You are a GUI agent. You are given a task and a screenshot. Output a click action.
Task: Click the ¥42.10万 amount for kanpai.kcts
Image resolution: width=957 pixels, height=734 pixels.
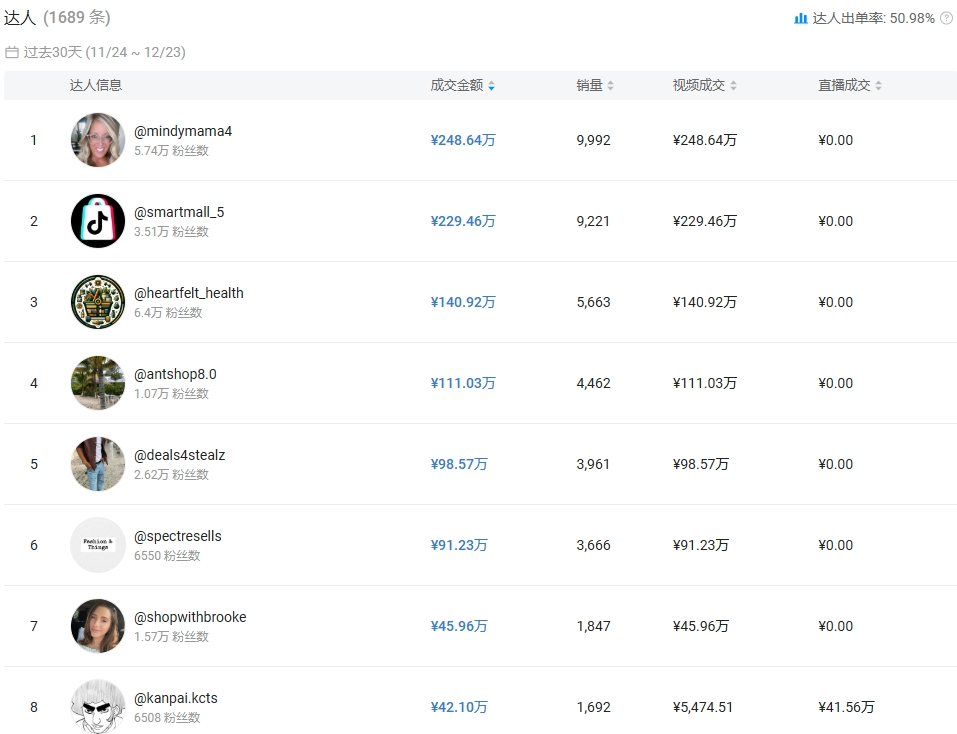[459, 707]
